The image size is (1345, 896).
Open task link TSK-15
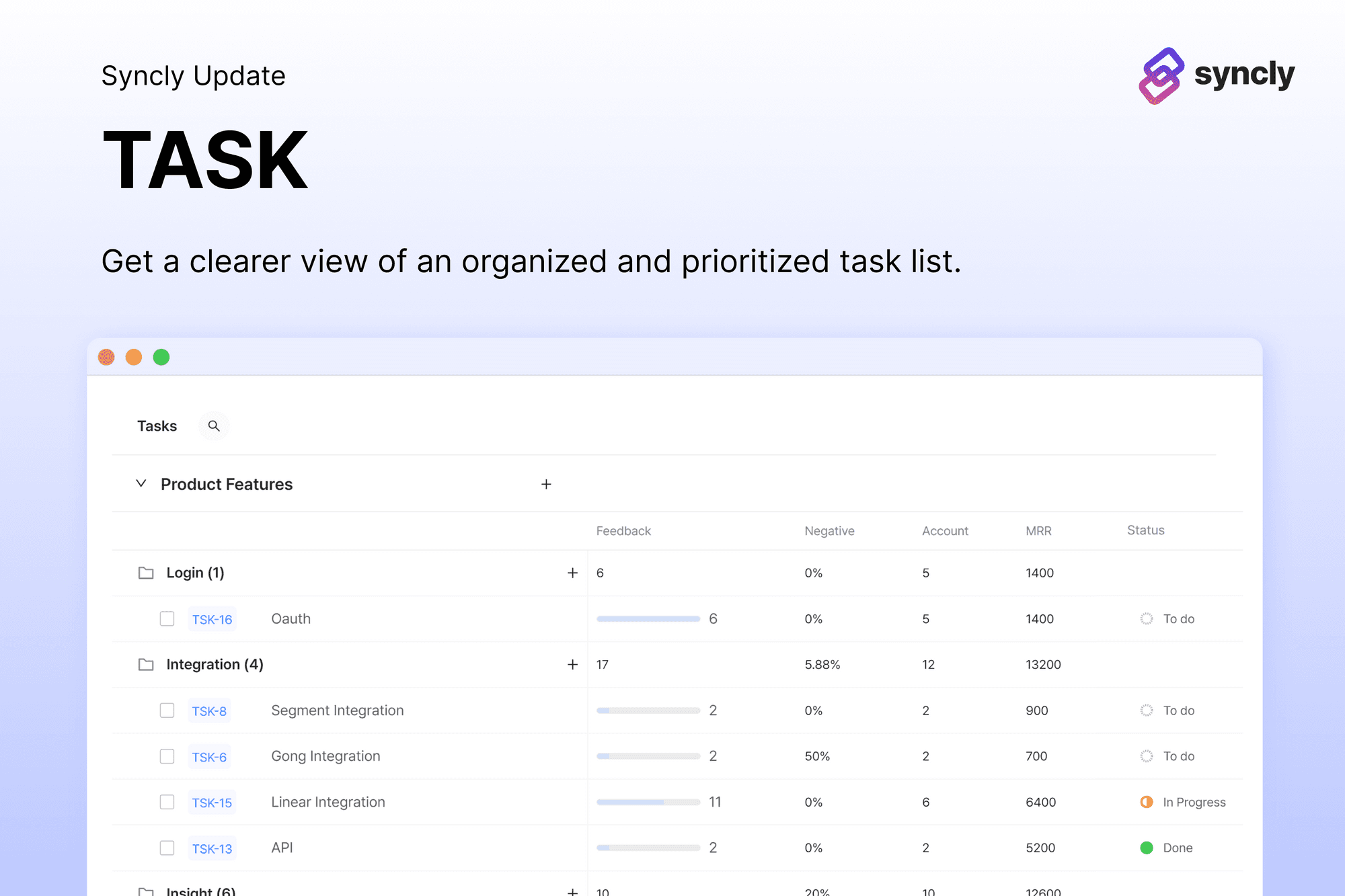pyautogui.click(x=212, y=803)
